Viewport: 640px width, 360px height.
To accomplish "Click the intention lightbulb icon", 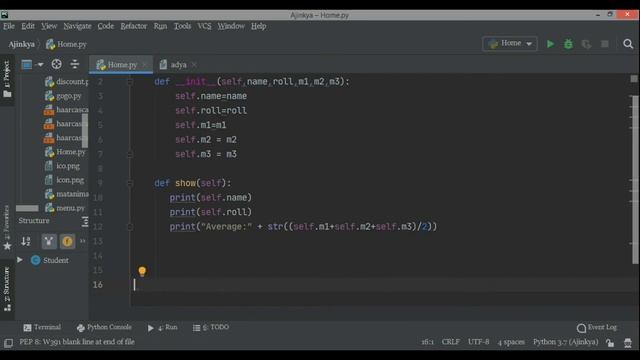I will (x=142, y=271).
